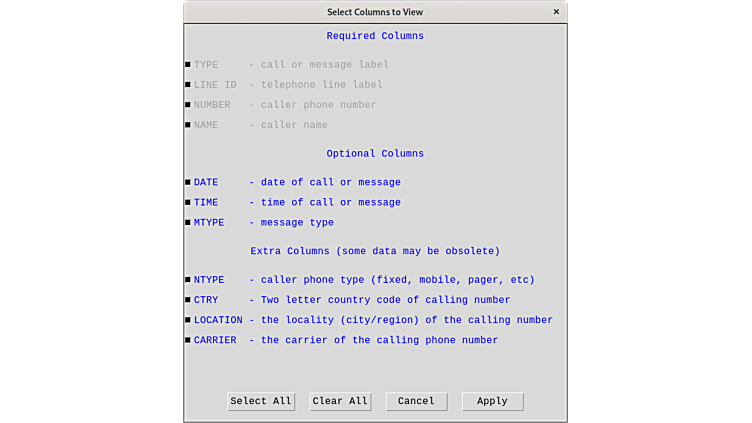Click the Extra Columns heading text

375,251
